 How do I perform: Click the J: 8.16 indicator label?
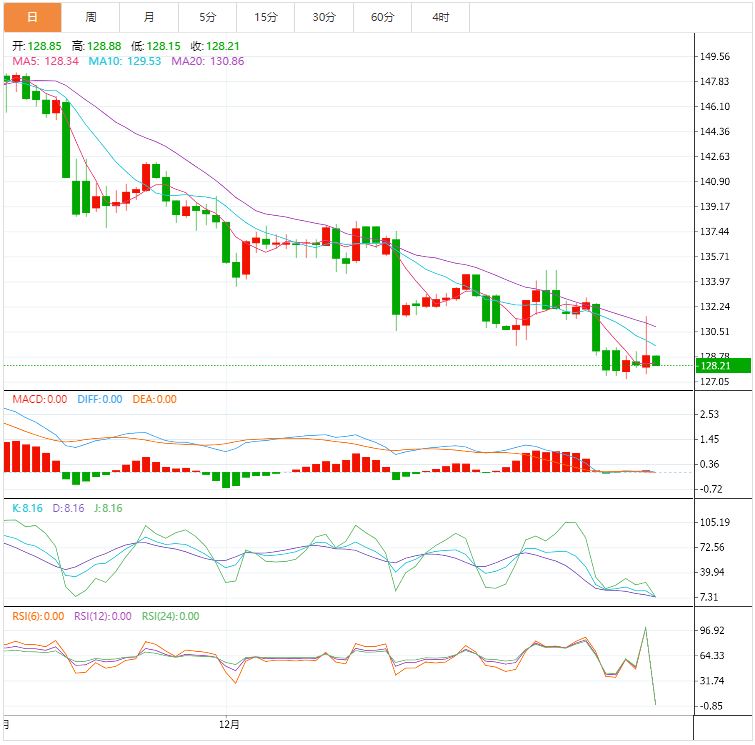(x=108, y=508)
